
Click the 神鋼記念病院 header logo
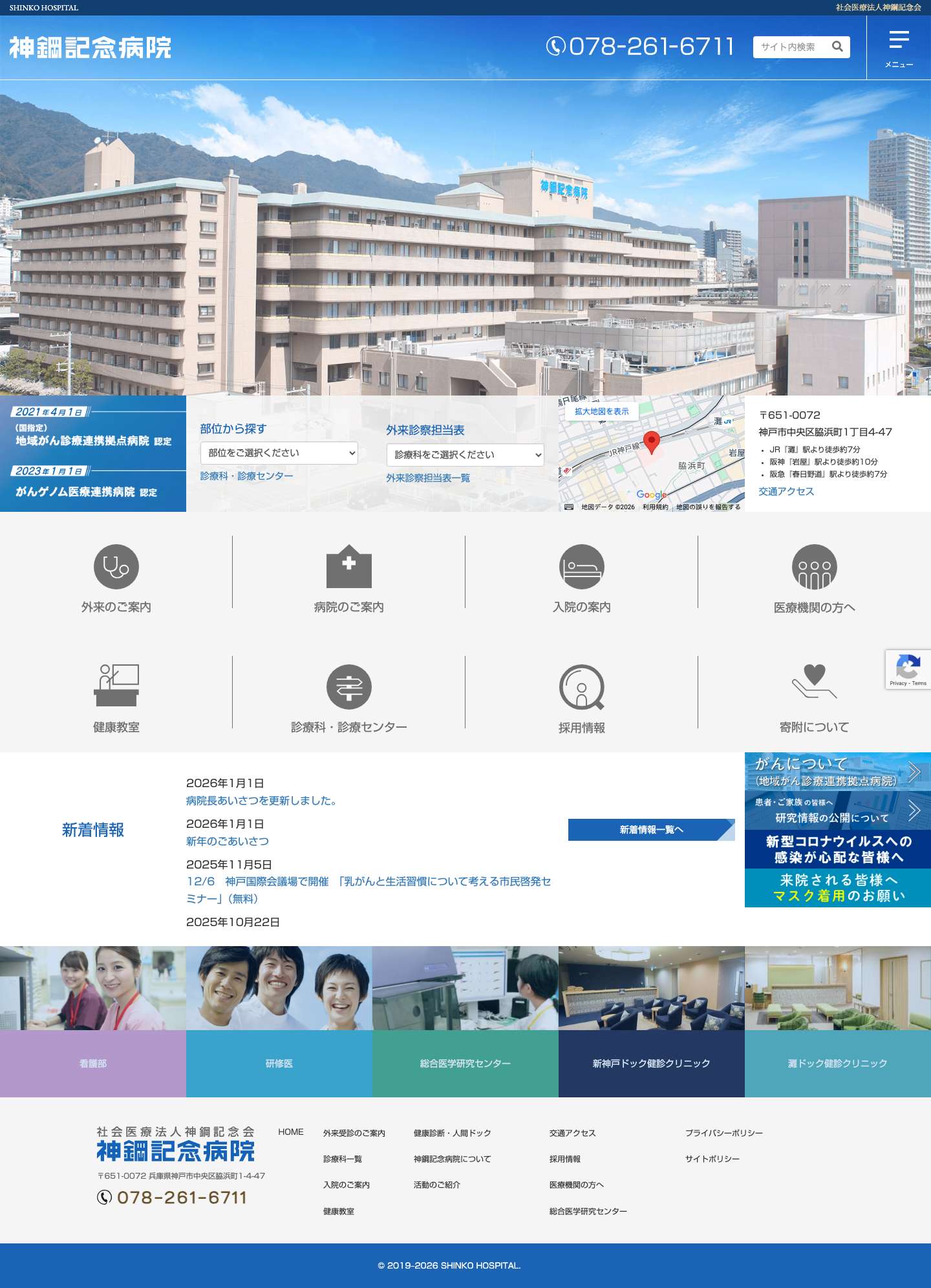tap(91, 48)
